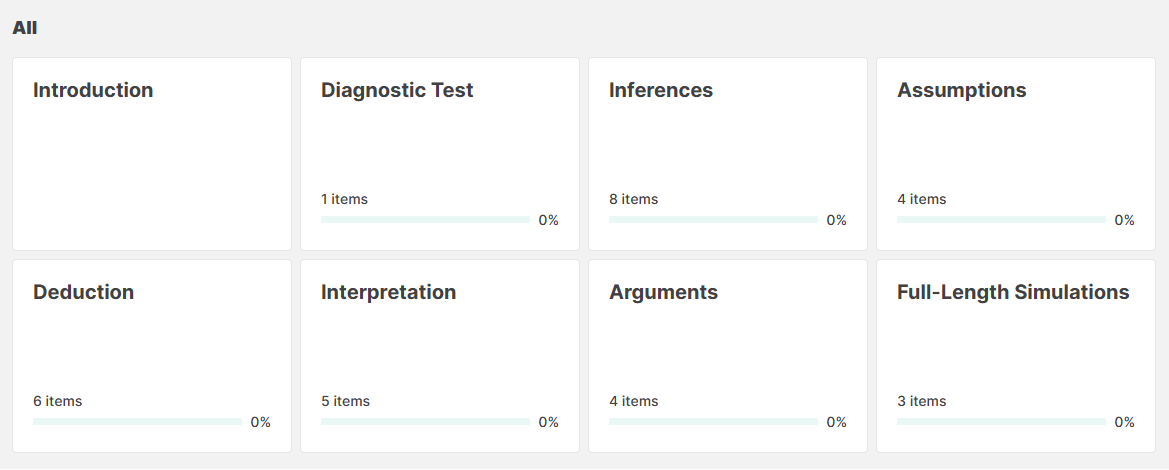Image resolution: width=1169 pixels, height=470 pixels.
Task: Select the Arguments section title
Action: [x=663, y=292]
